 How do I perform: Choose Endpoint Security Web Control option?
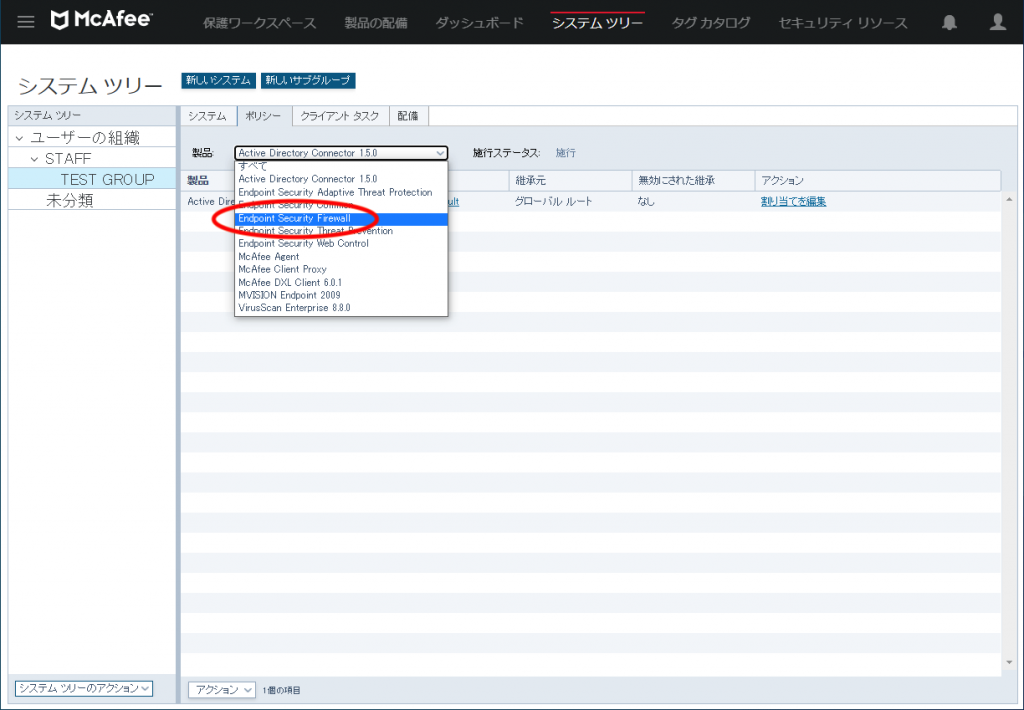coord(341,243)
